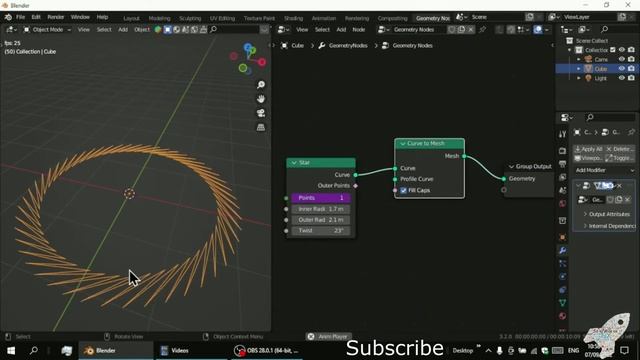Hide the Collection with its eye icon
This screenshot has height=360, width=640.
pyautogui.click(x=622, y=50)
